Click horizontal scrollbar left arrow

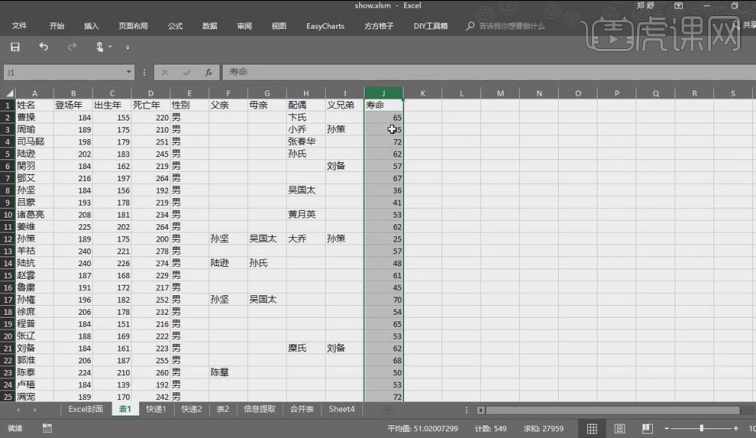tap(481, 410)
